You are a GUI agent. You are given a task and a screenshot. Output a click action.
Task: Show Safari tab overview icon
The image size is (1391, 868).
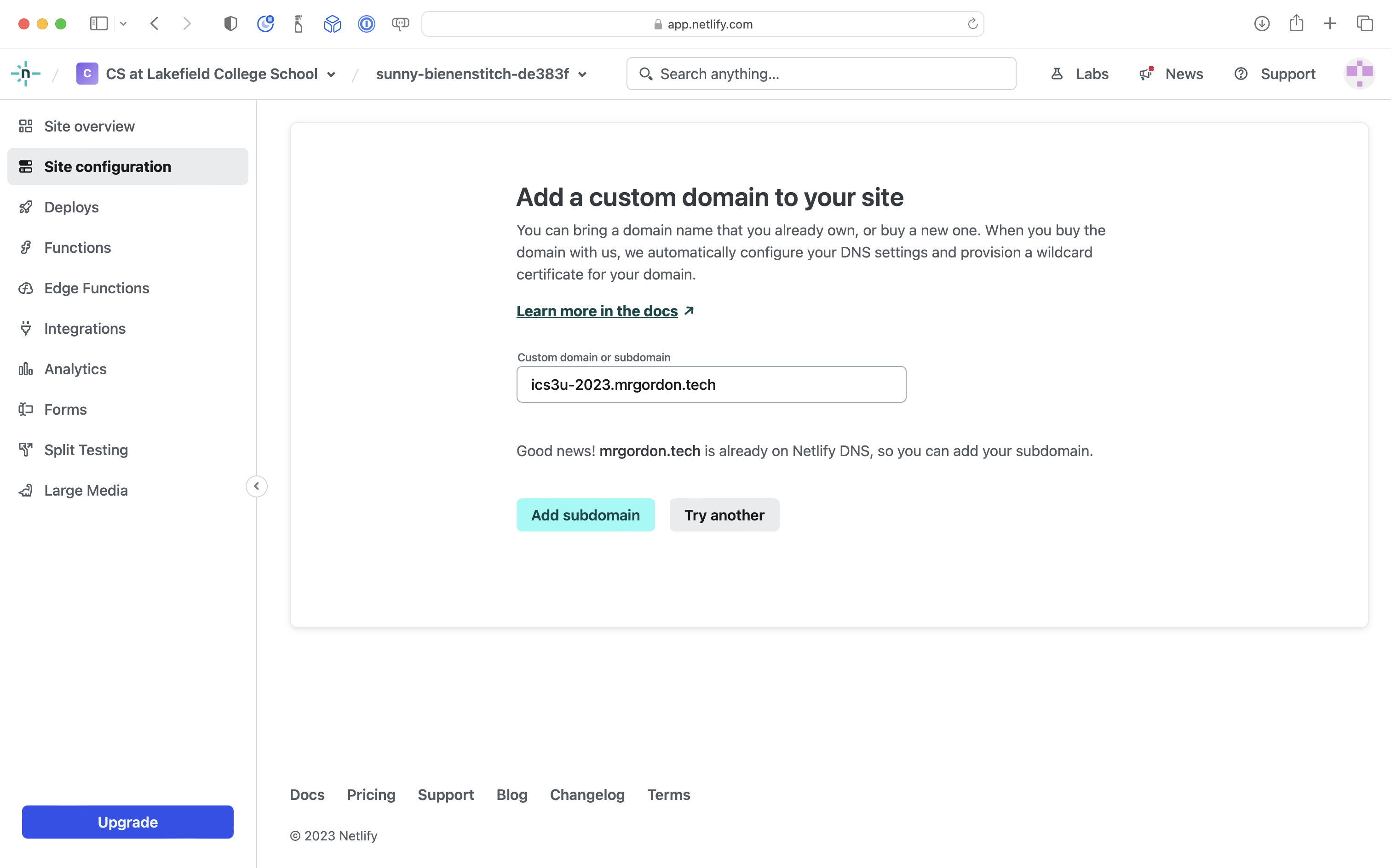(x=1365, y=23)
